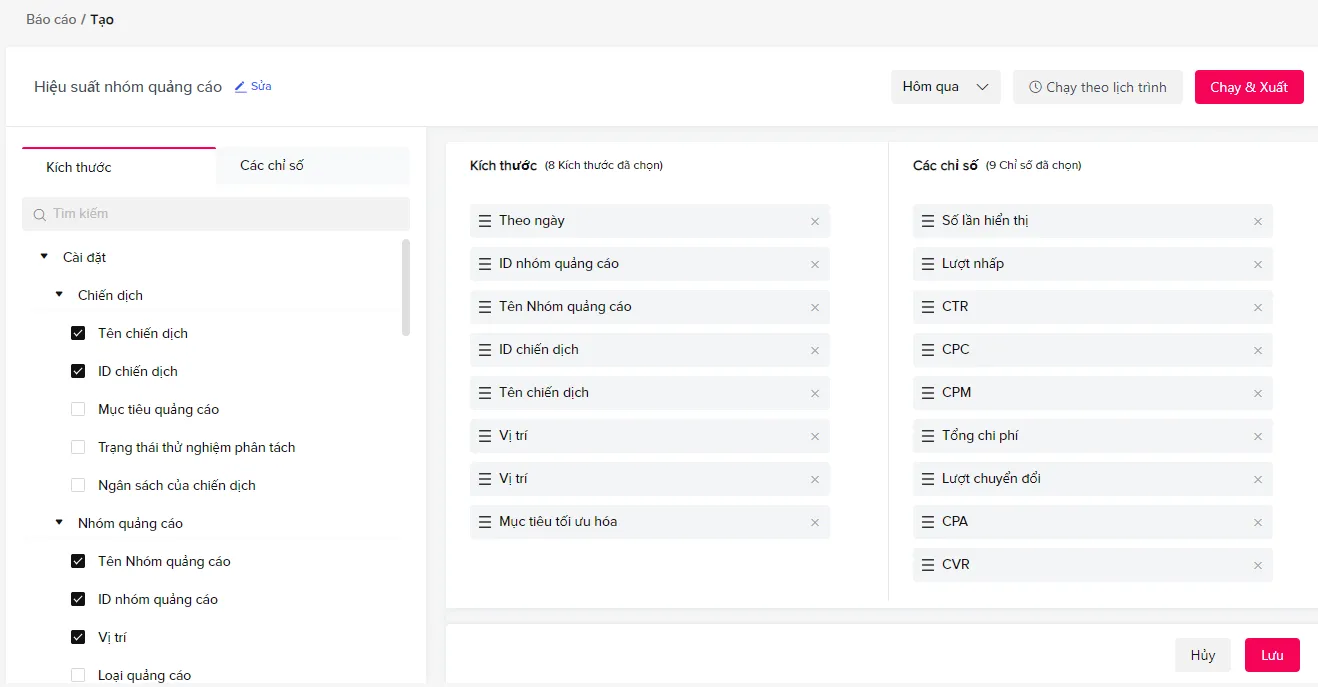Remove the Lượt nhấp metric
This screenshot has height=687, width=1318.
(1258, 265)
